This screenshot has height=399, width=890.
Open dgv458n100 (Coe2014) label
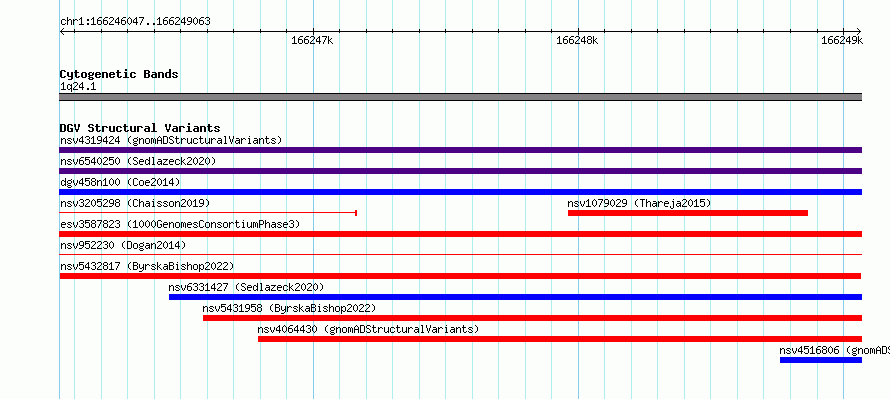pyautogui.click(x=120, y=182)
